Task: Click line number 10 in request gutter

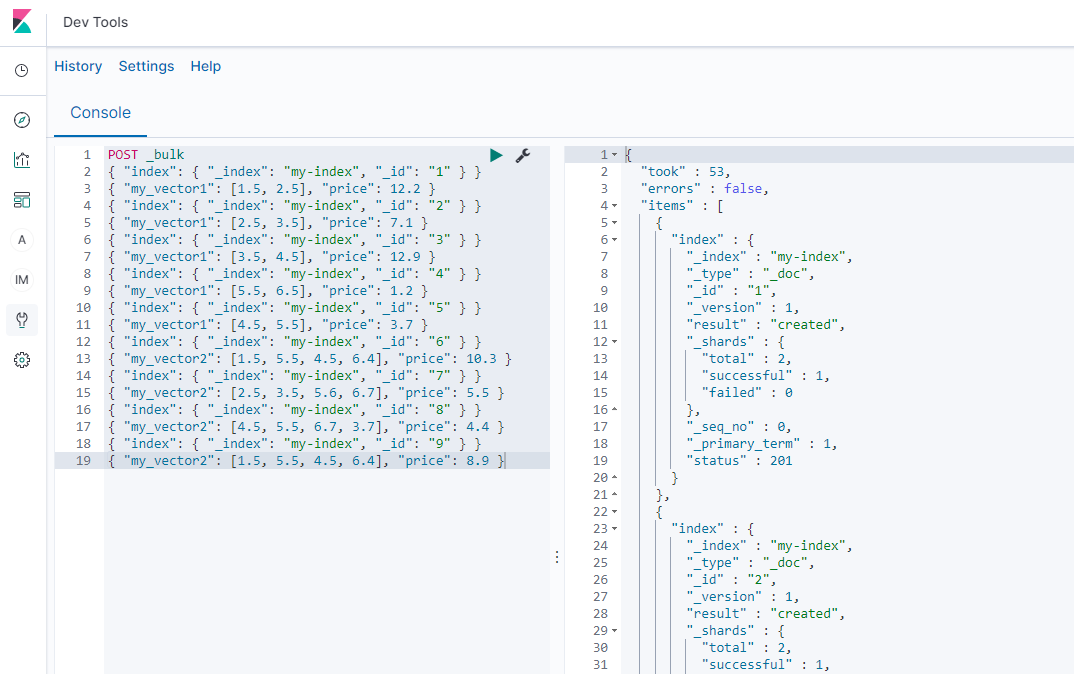Action: 83,308
